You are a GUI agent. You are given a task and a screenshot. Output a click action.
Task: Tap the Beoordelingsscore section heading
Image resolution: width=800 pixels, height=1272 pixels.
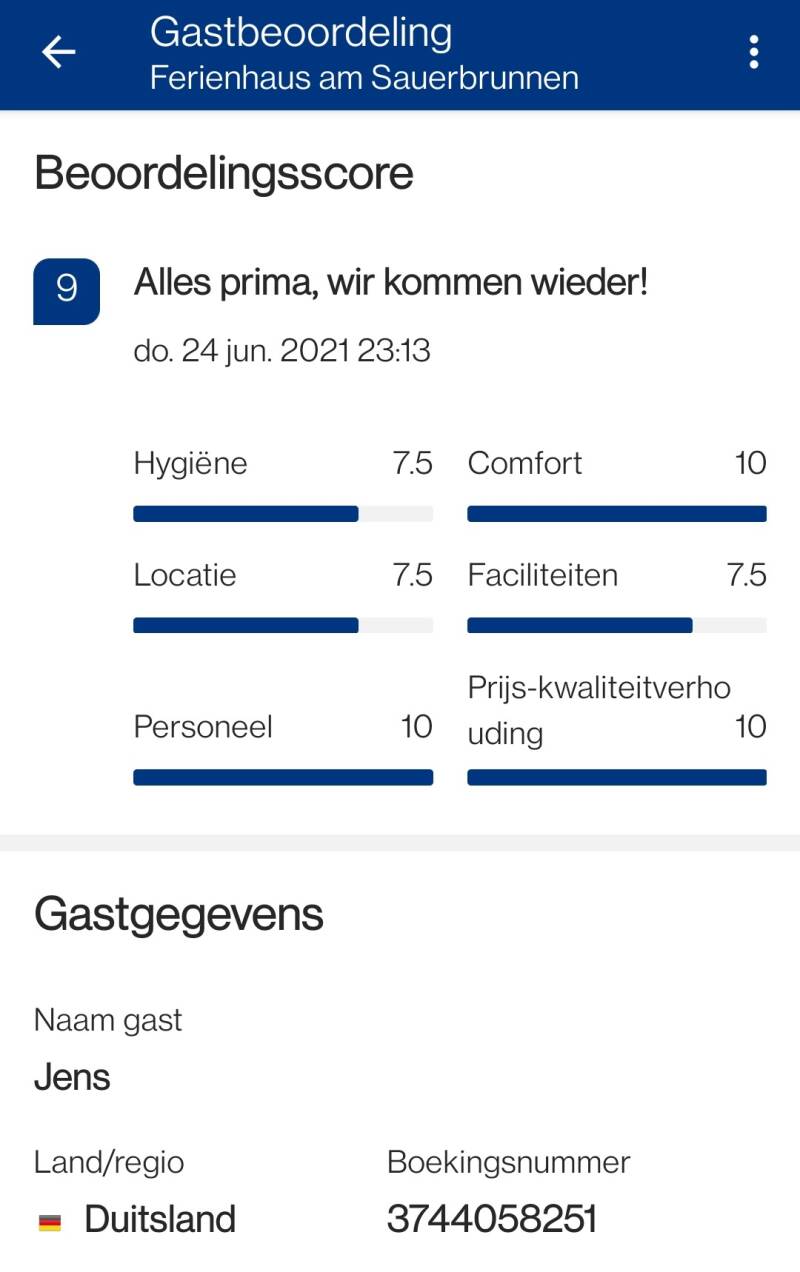click(223, 173)
